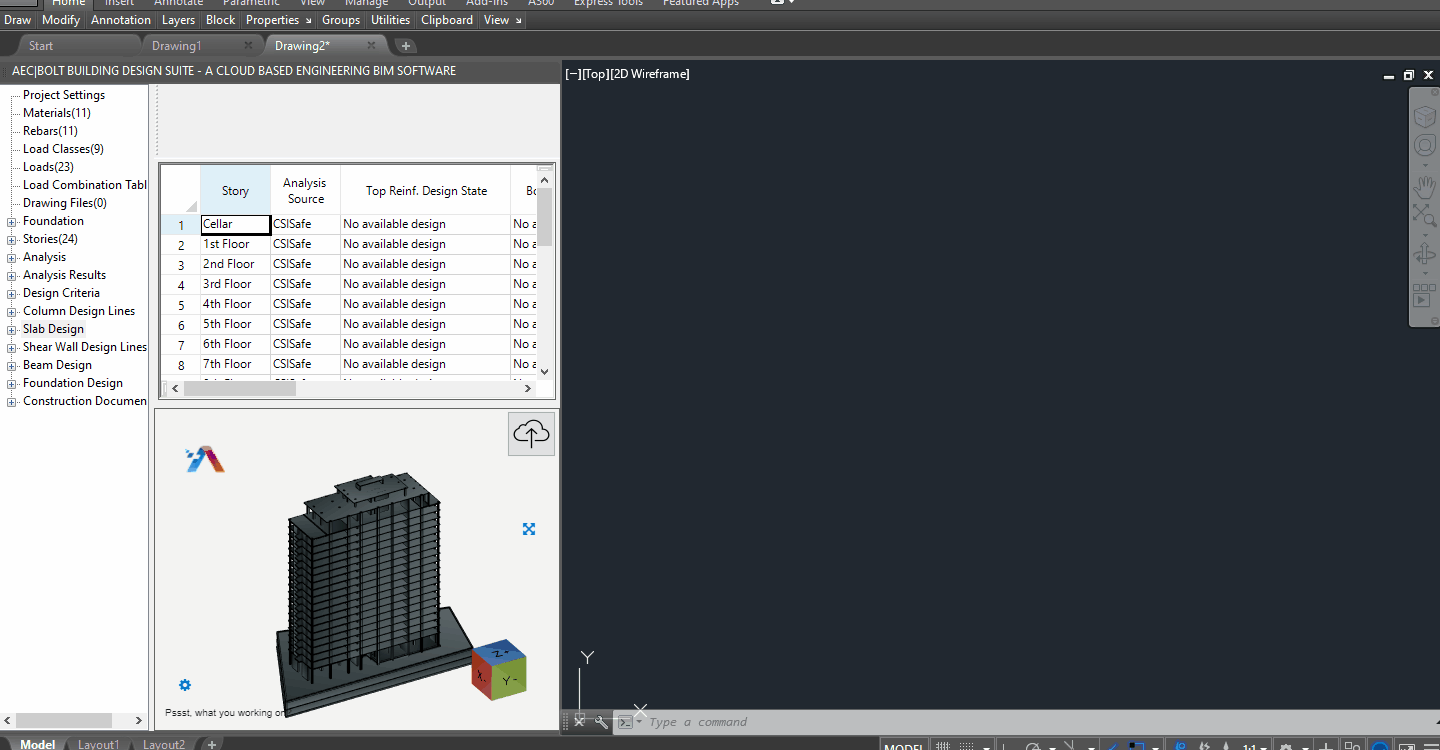Screen dimensions: 1440x750
Task: Toggle snap mode dotted grid icon
Action: tap(969, 745)
